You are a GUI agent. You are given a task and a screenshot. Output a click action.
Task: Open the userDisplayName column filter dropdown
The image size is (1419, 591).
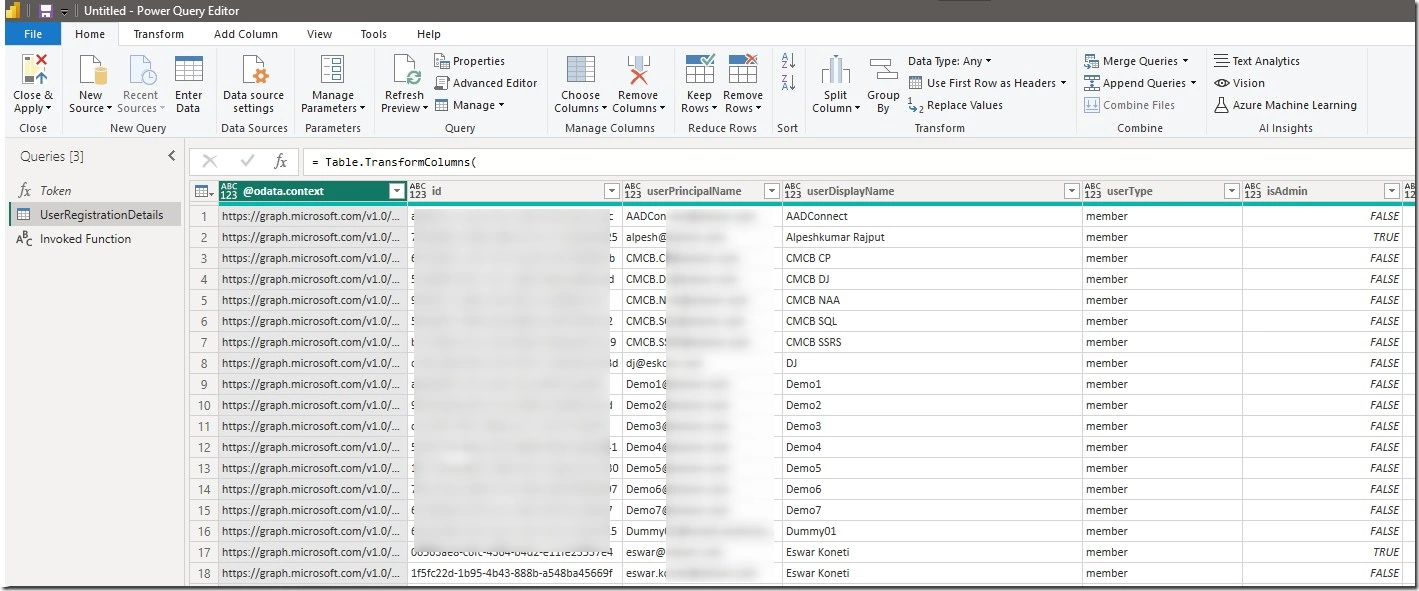[x=1071, y=191]
